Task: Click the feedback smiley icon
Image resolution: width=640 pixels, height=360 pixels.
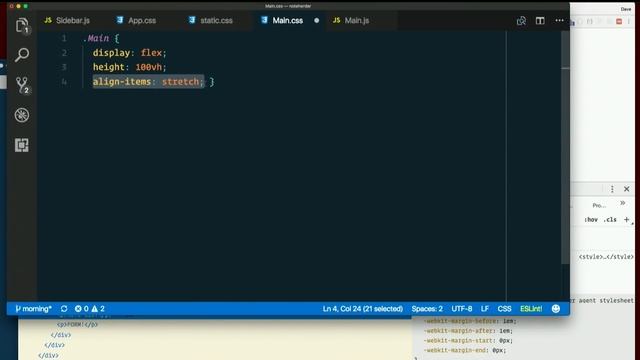Action: (556, 309)
